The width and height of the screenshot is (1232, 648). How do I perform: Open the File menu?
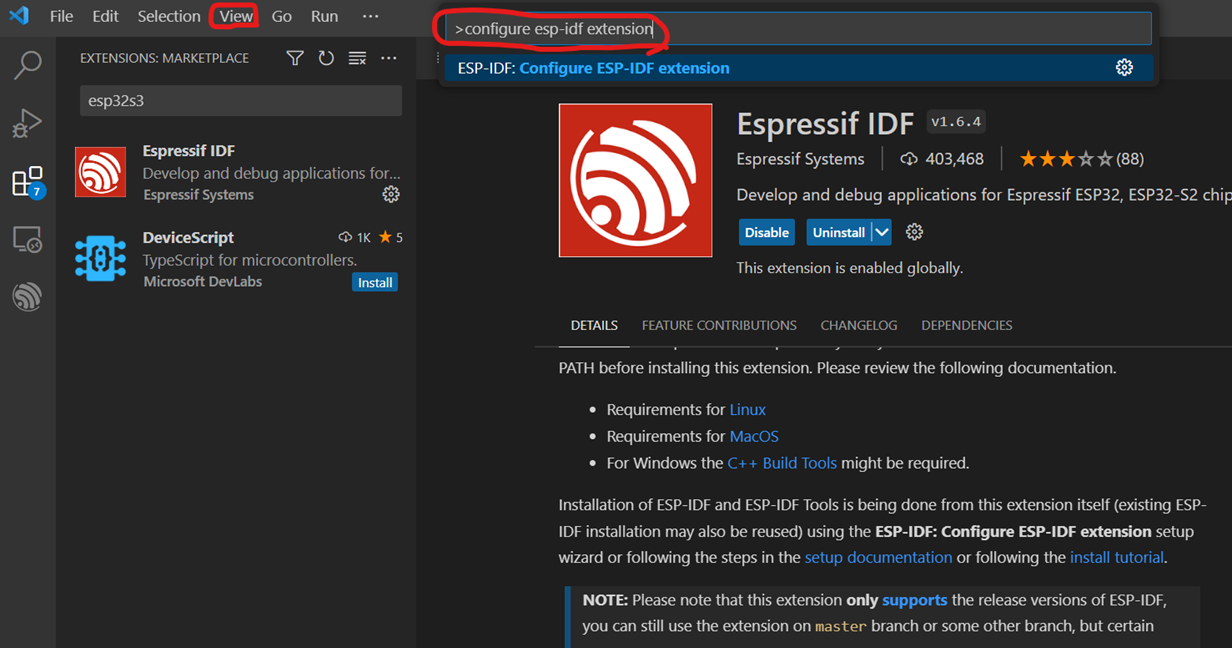62,16
